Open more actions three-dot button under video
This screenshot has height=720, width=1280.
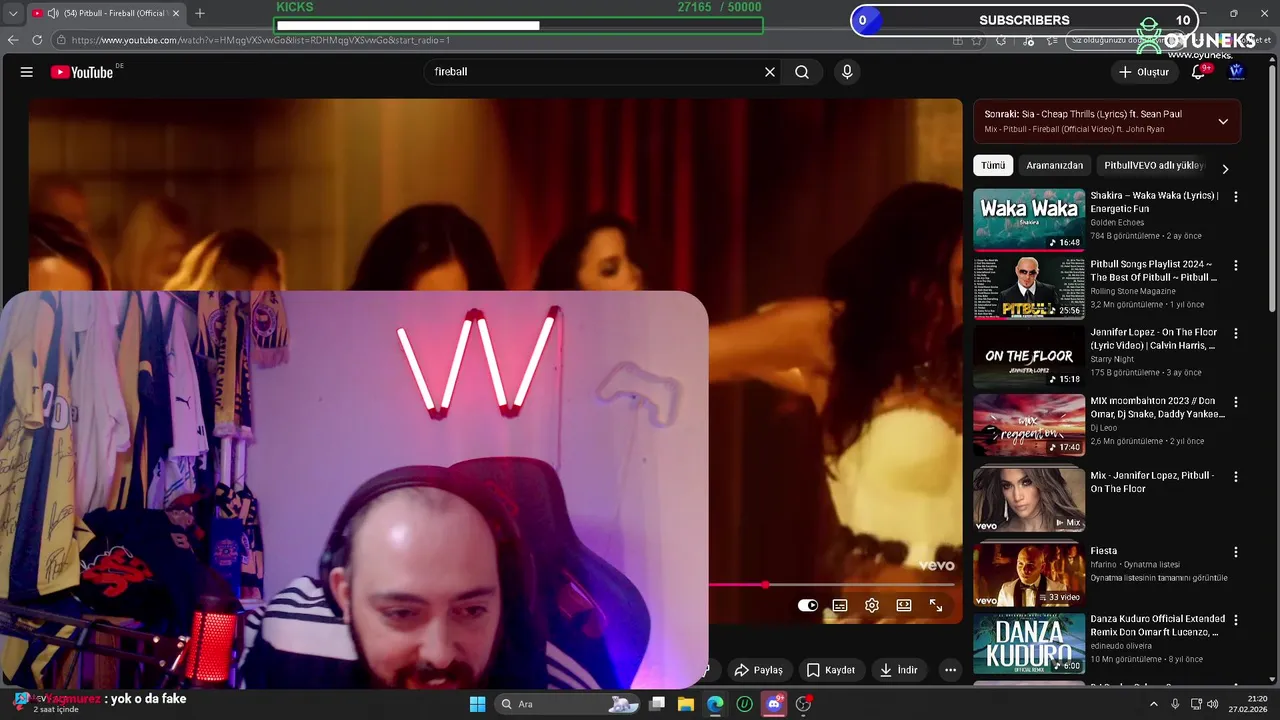coord(950,670)
